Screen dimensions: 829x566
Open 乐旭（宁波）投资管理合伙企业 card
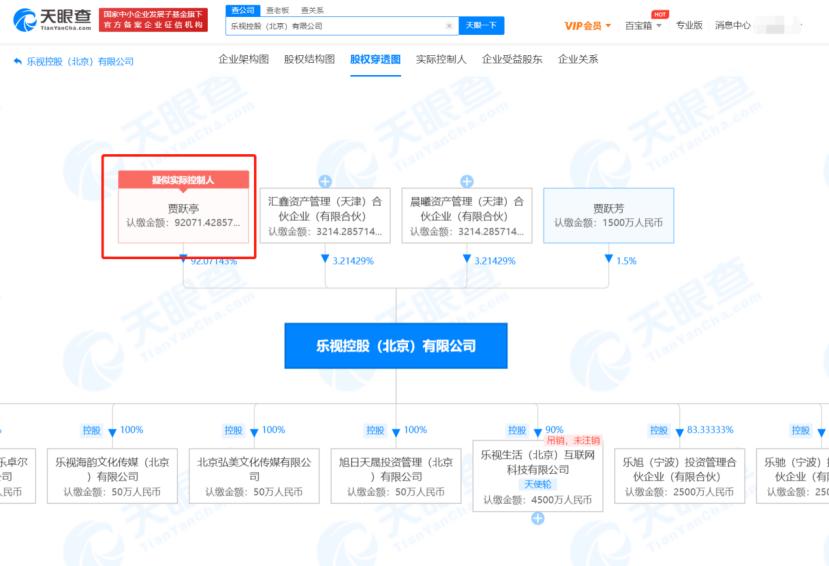pyautogui.click(x=679, y=476)
